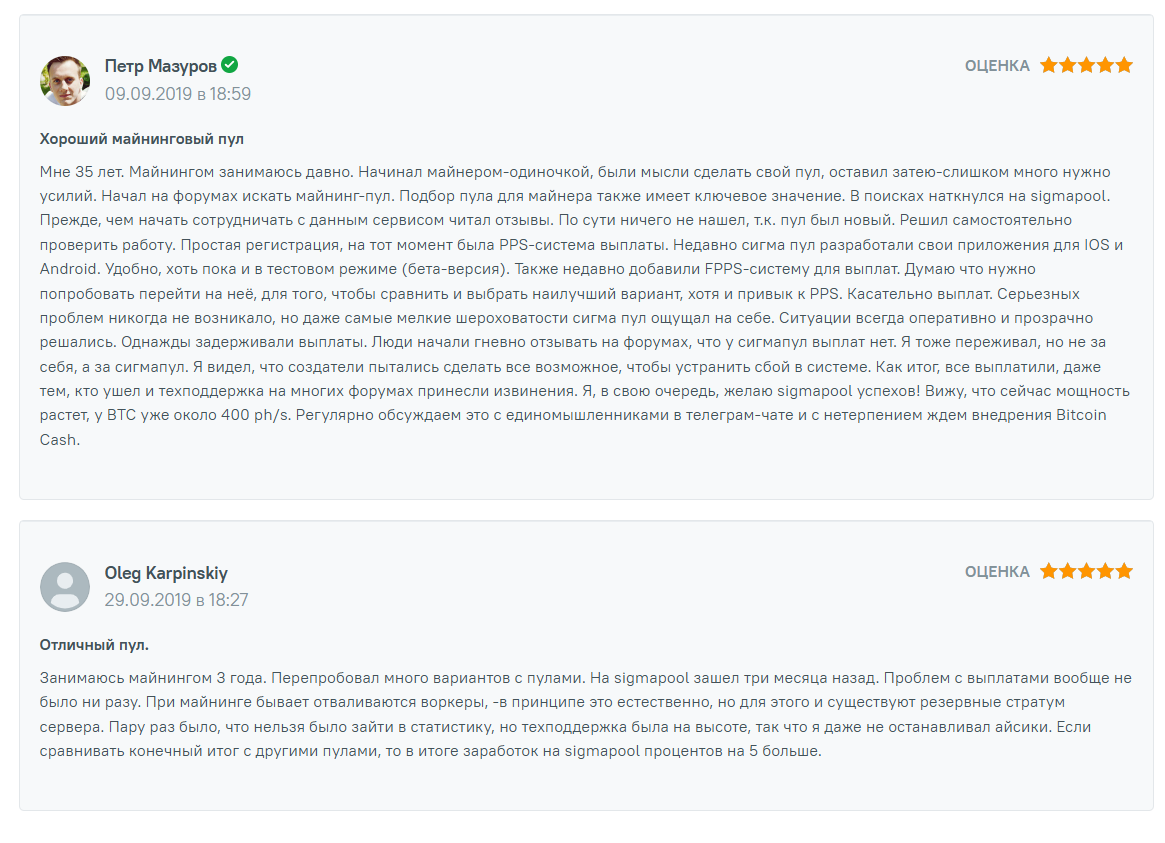Click the green verified checkmark badge

[230, 65]
